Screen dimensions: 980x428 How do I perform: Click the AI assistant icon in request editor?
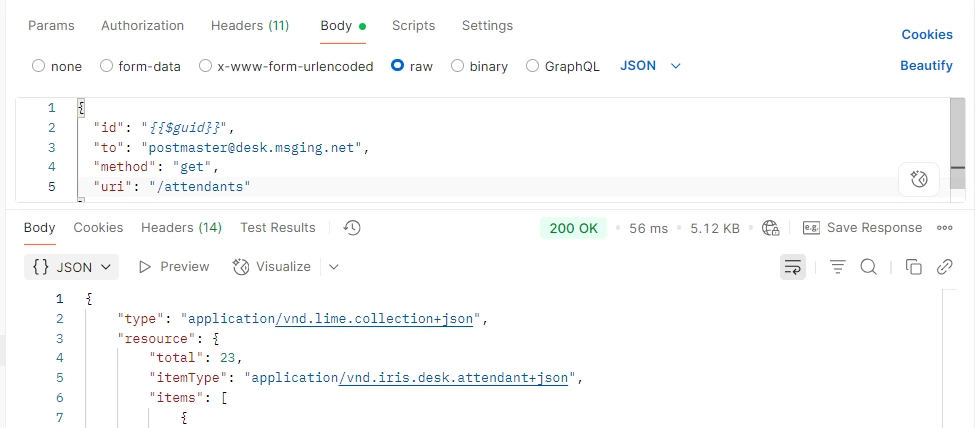tap(918, 180)
